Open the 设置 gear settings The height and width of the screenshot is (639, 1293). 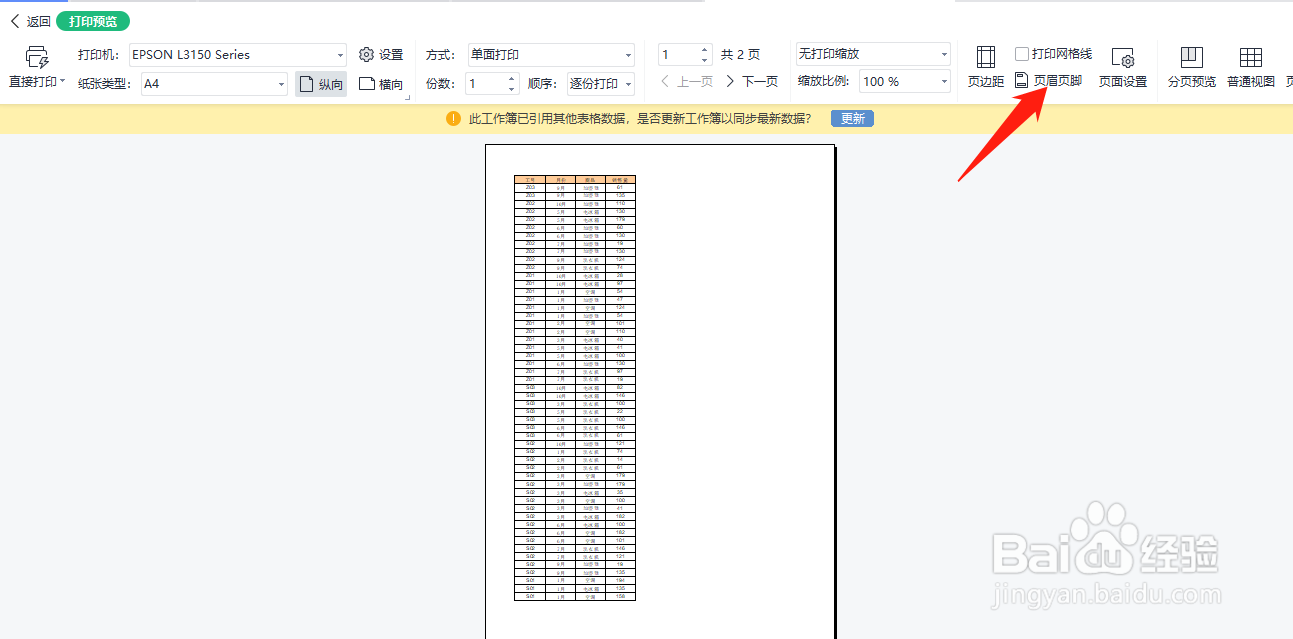coord(381,54)
